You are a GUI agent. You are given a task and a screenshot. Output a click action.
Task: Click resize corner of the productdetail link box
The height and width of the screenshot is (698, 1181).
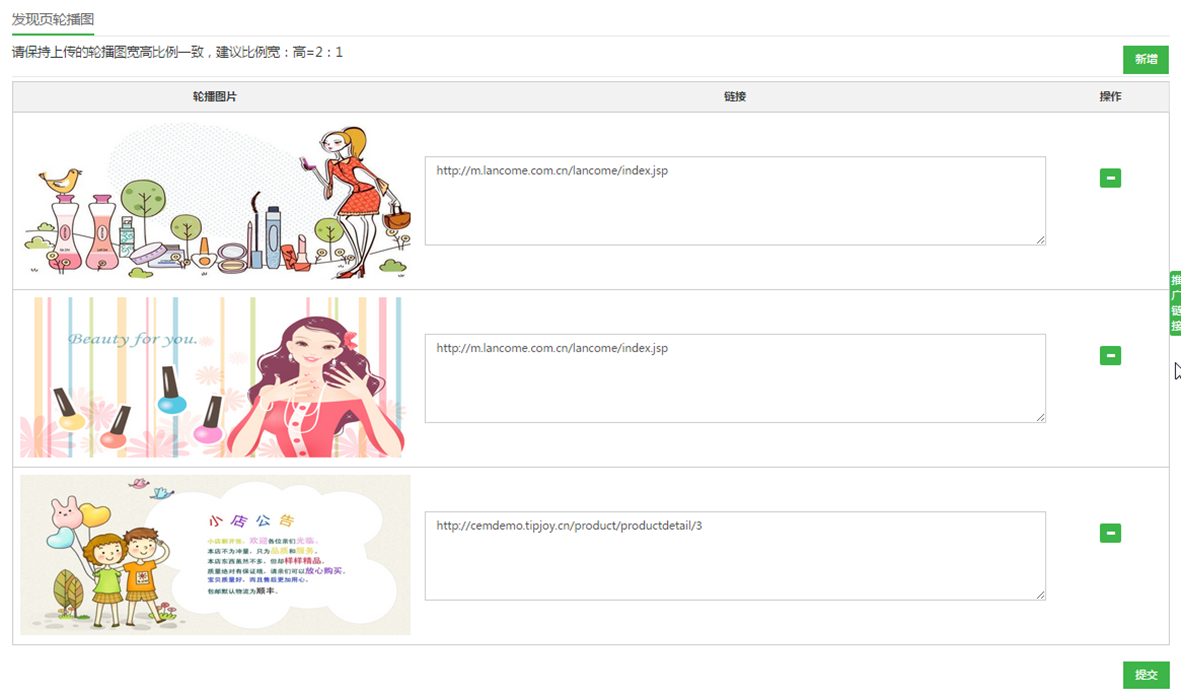(x=1040, y=595)
